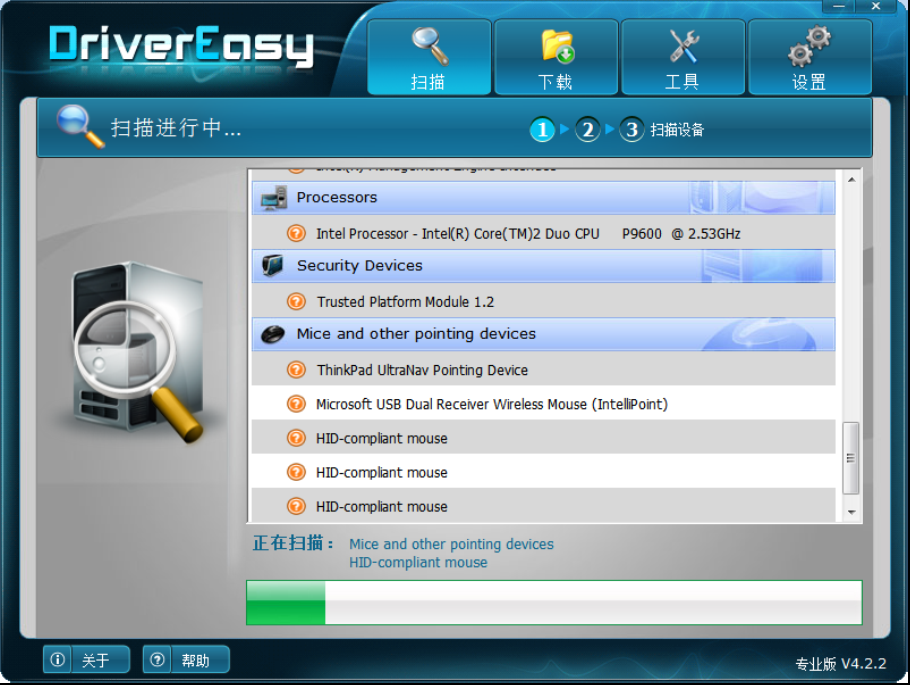910x685 pixels.
Task: Click the question mark icon on 帮助 button
Action: tap(157, 659)
